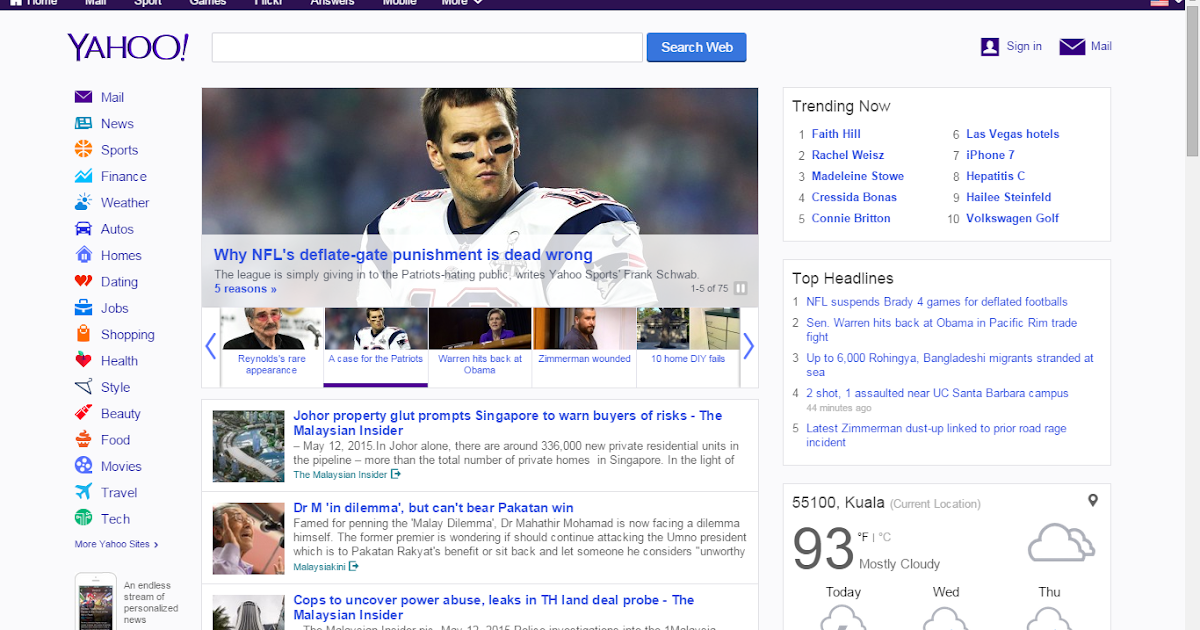Open the Sports basketball icon

tap(83, 149)
